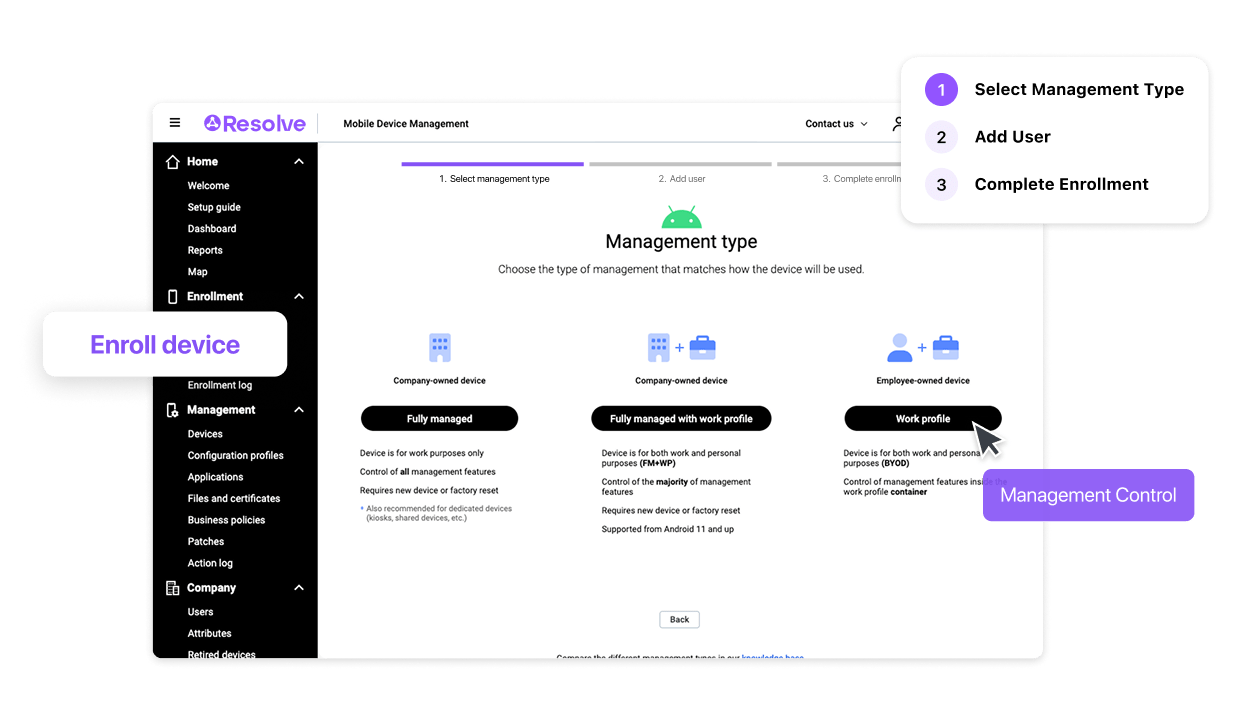Click the Management icon in the sidebar

[x=175, y=409]
